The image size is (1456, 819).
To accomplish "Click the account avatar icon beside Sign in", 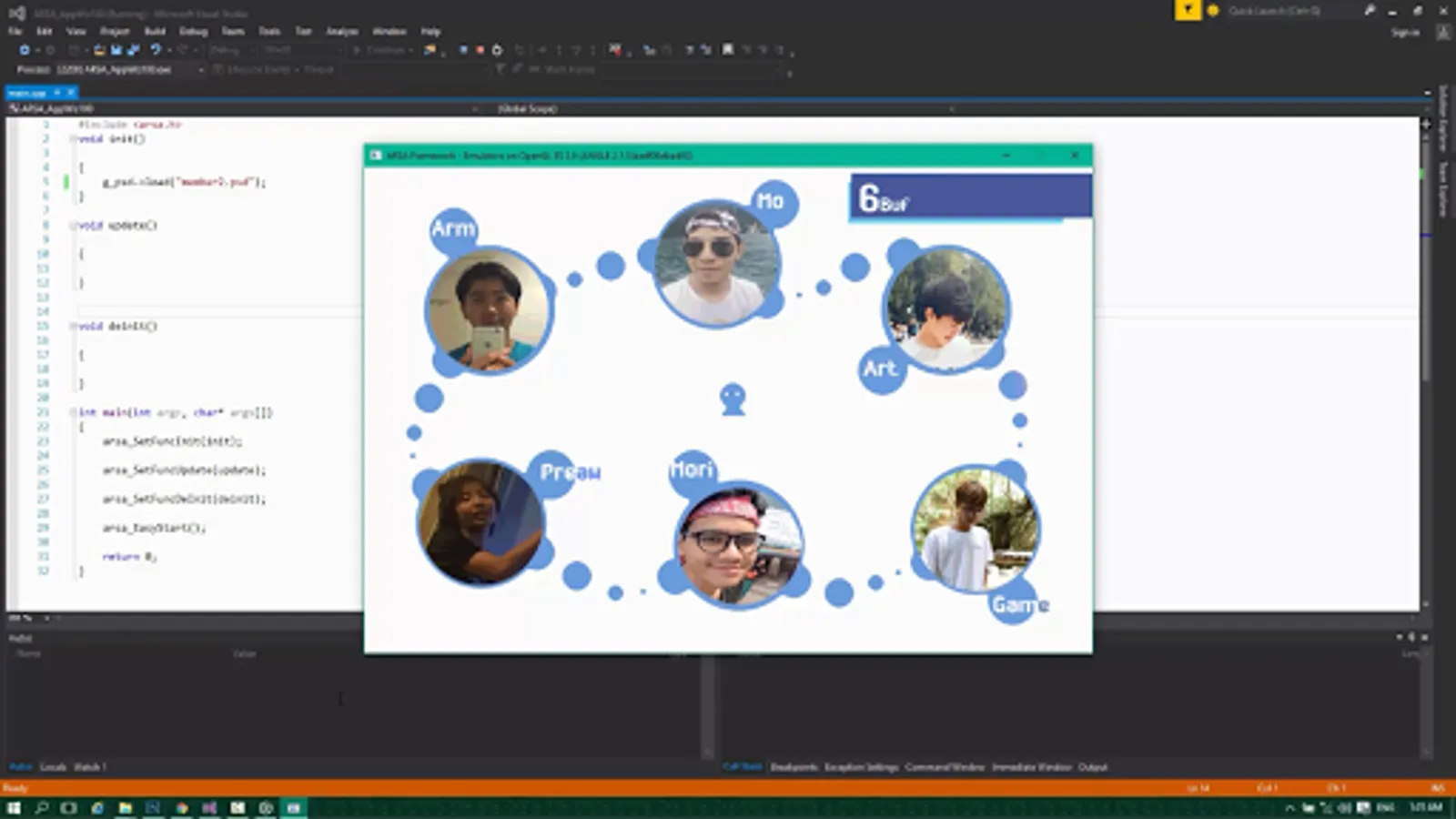I will [1443, 32].
